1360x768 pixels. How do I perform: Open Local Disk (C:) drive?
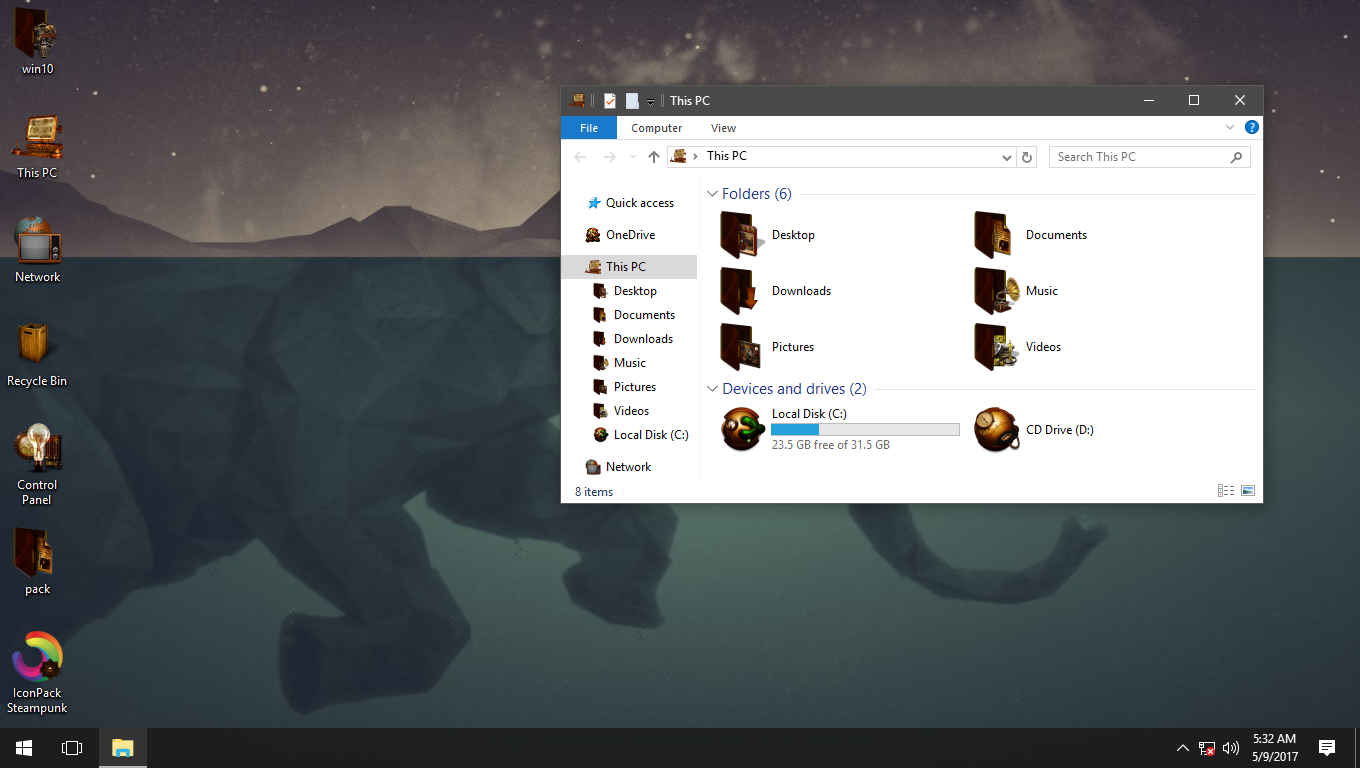coord(808,413)
